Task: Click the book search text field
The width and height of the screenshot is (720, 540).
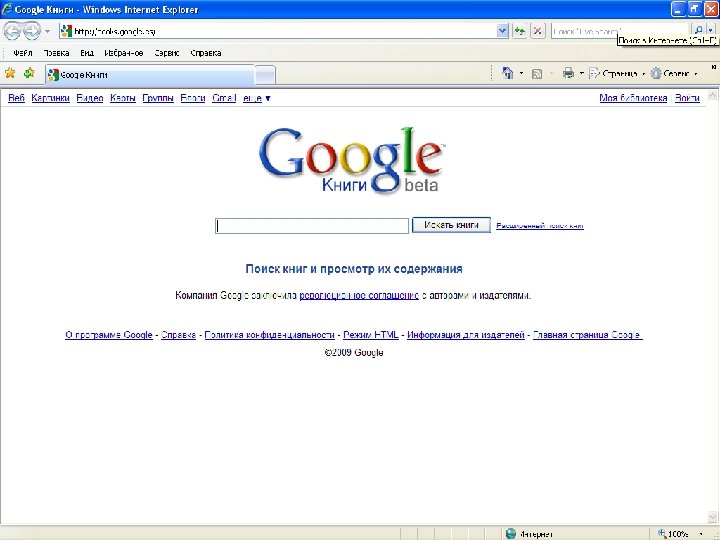Action: [x=312, y=226]
